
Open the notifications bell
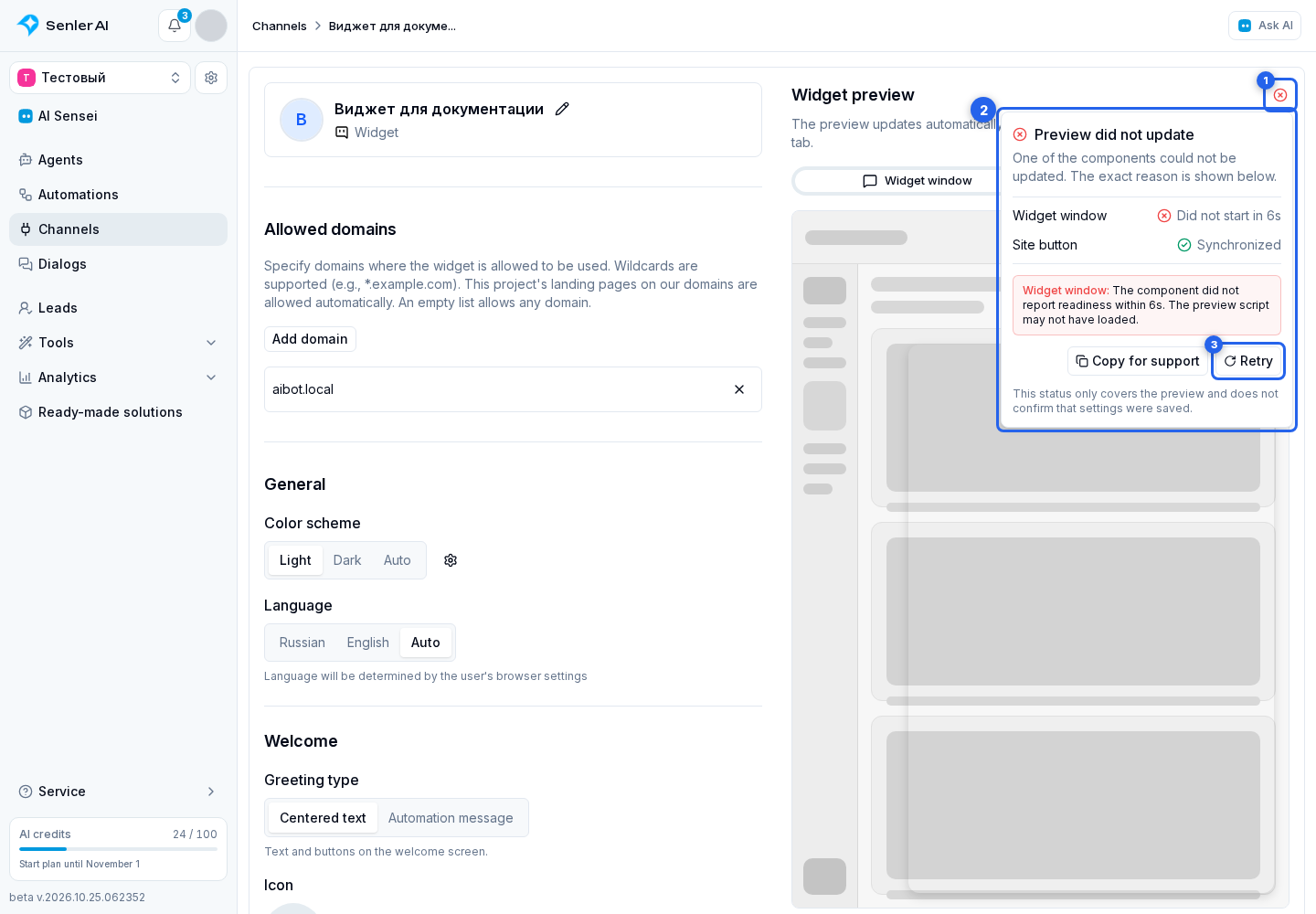tap(175, 26)
